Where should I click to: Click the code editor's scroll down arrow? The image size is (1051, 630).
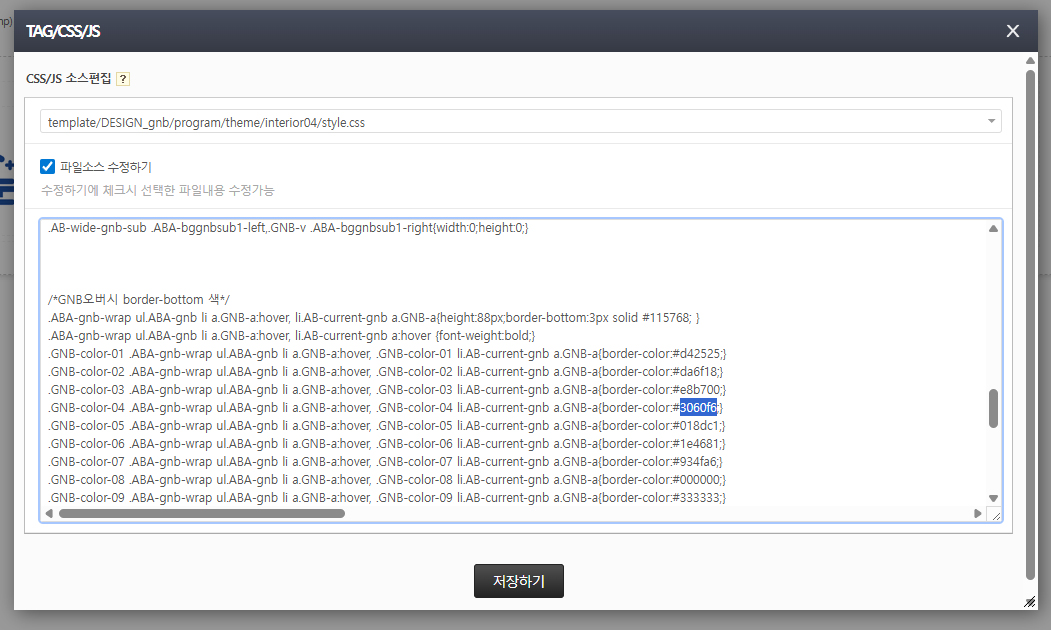tap(993, 498)
